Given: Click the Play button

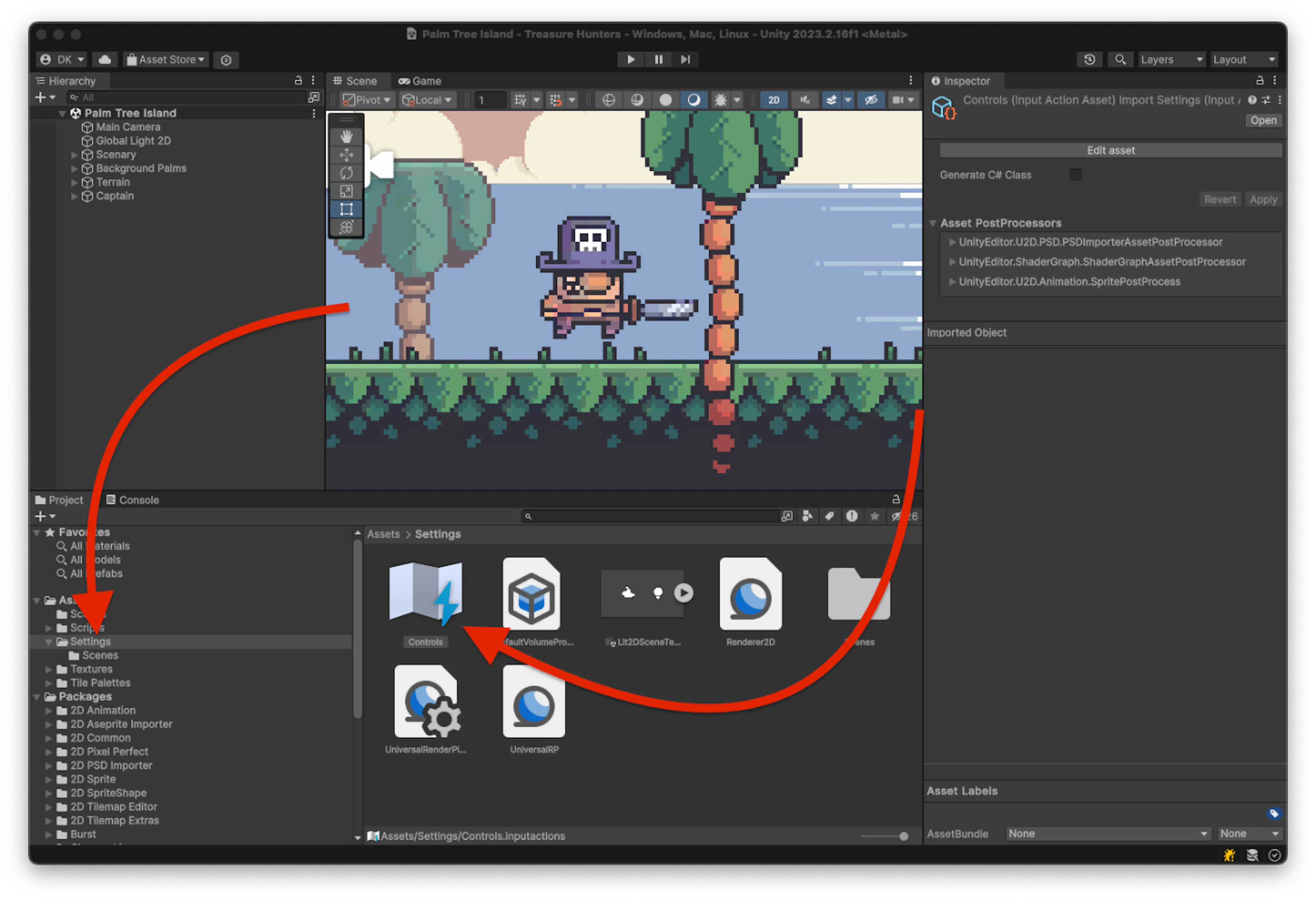Looking at the screenshot, I should 630,59.
